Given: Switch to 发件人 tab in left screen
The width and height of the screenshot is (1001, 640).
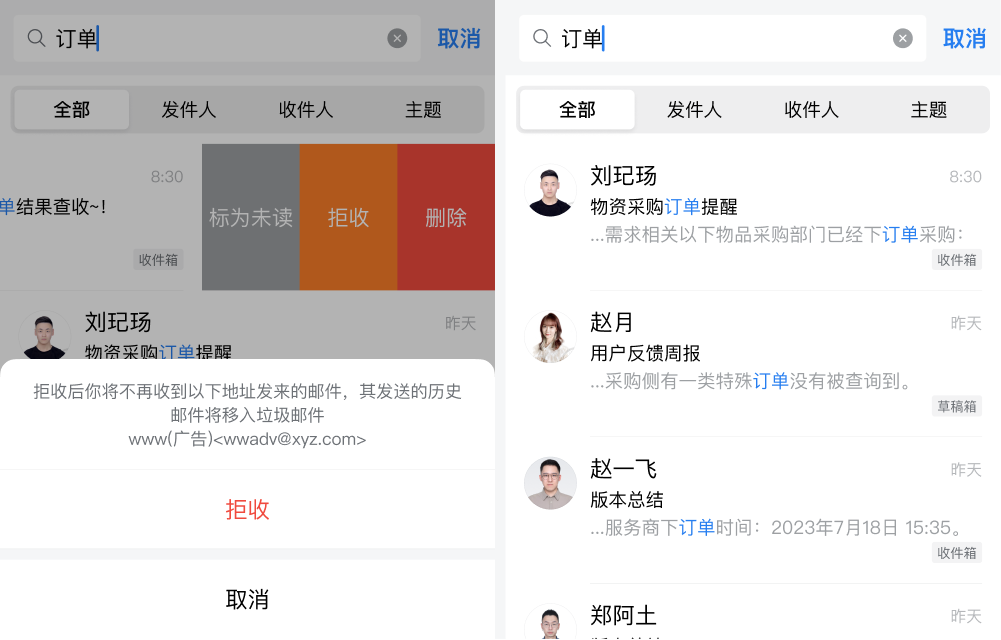Looking at the screenshot, I should (189, 110).
